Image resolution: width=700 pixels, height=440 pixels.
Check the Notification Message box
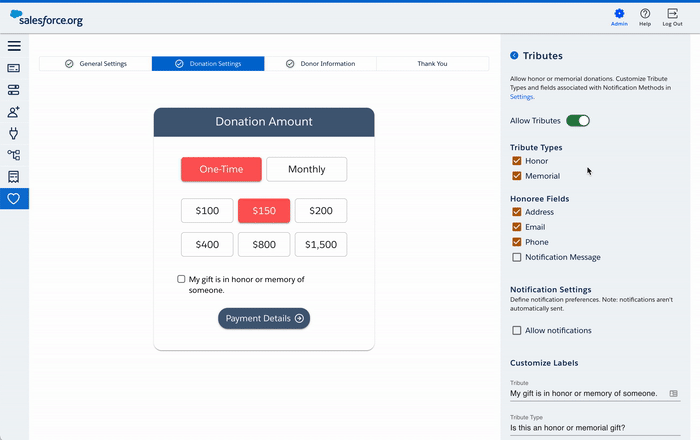pos(517,257)
